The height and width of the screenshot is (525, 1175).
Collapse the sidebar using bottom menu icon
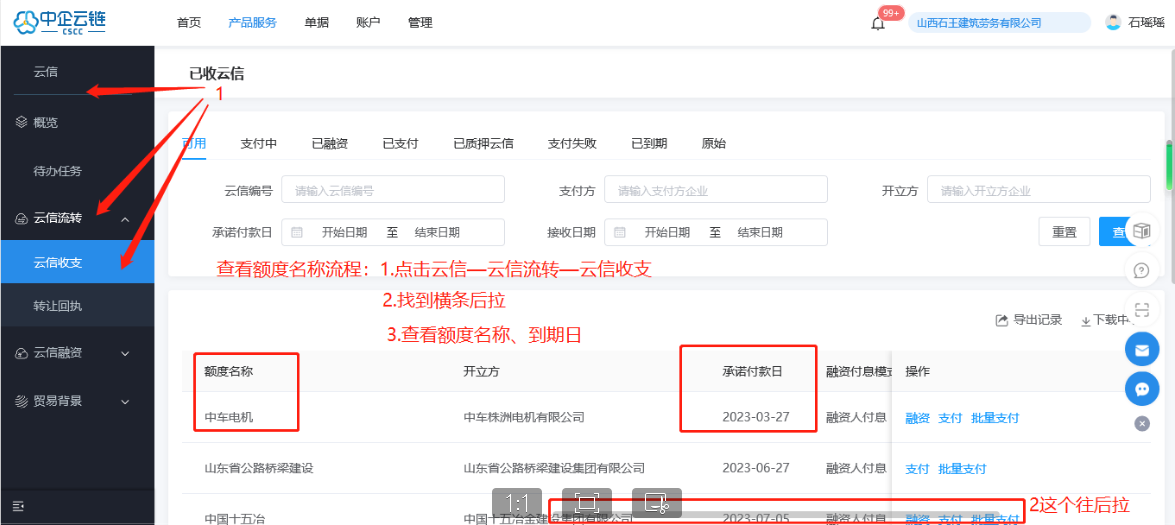coord(19,506)
